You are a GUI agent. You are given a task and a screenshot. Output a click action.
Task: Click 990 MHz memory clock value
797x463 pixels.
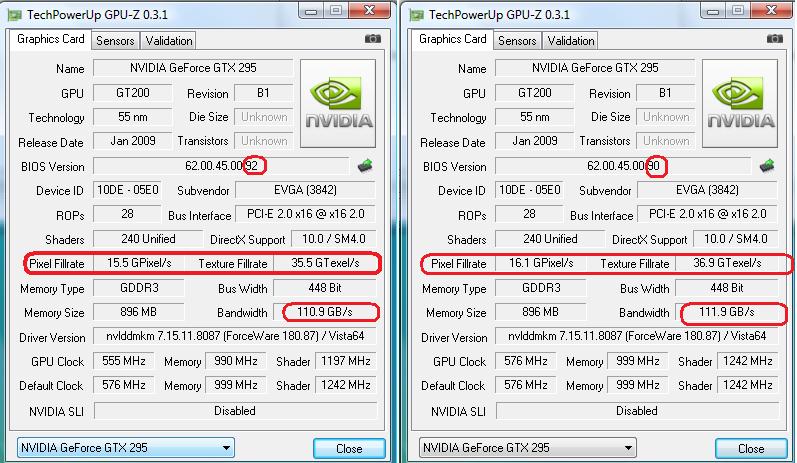coord(235,361)
